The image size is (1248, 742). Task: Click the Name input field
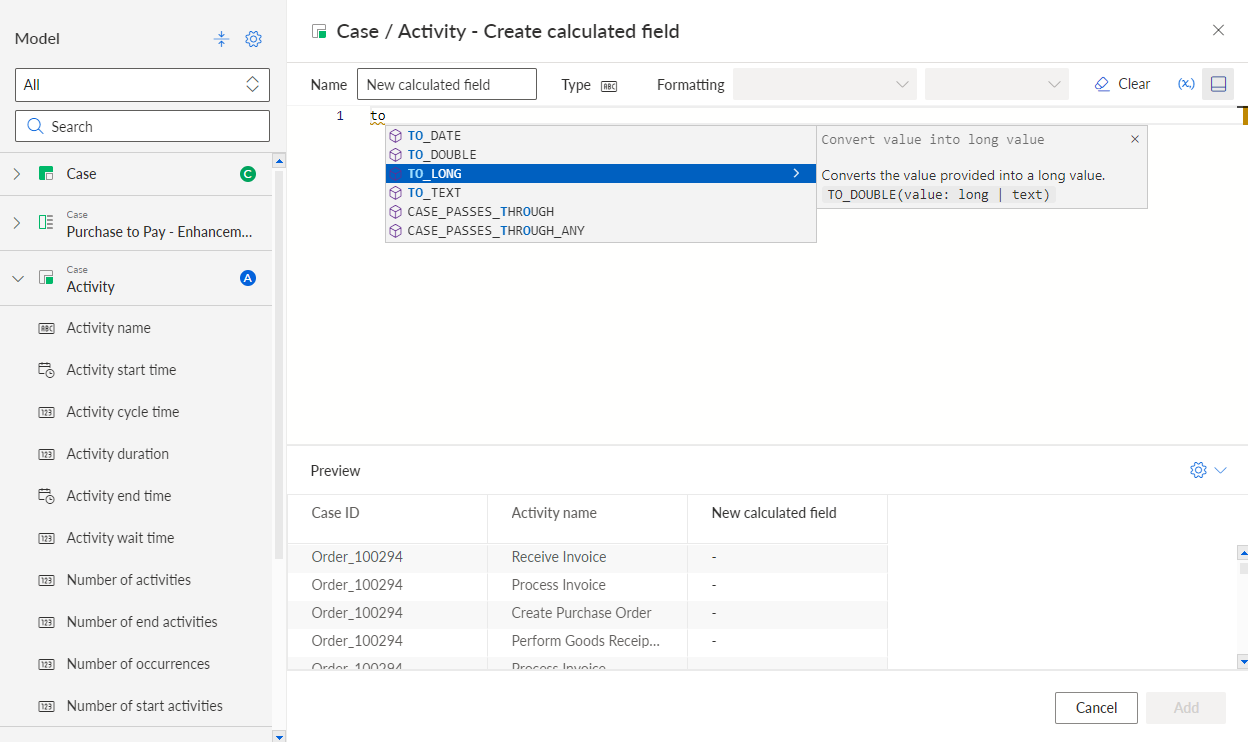pos(447,85)
